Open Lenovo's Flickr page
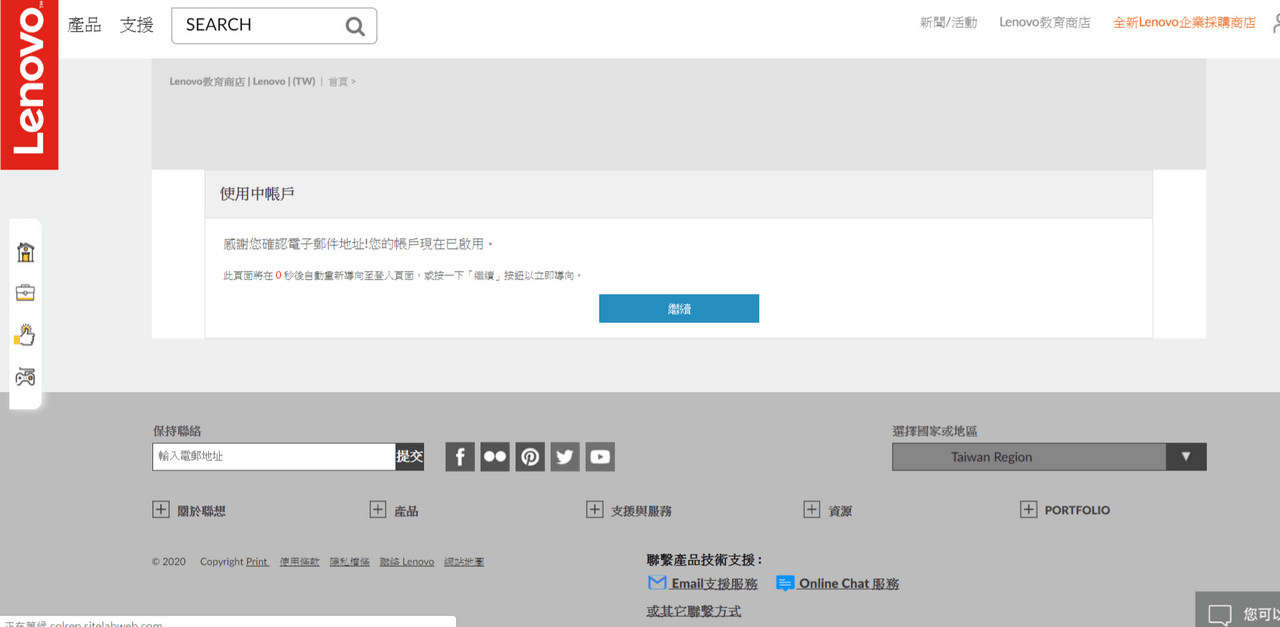 (495, 457)
